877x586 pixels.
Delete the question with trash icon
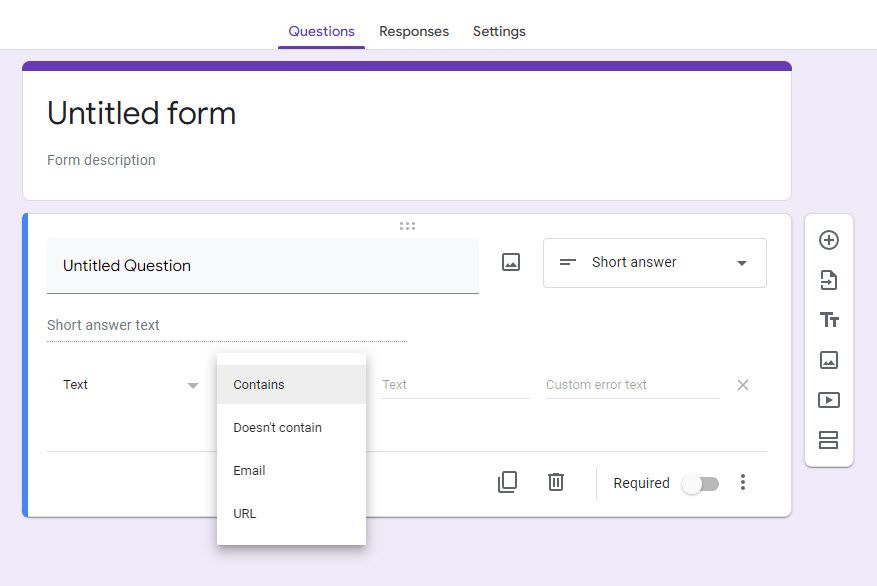pos(556,482)
